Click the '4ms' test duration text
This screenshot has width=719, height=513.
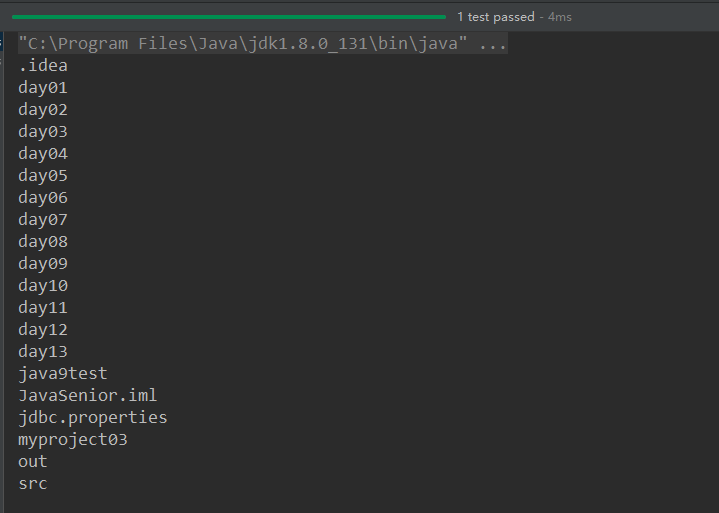point(559,17)
